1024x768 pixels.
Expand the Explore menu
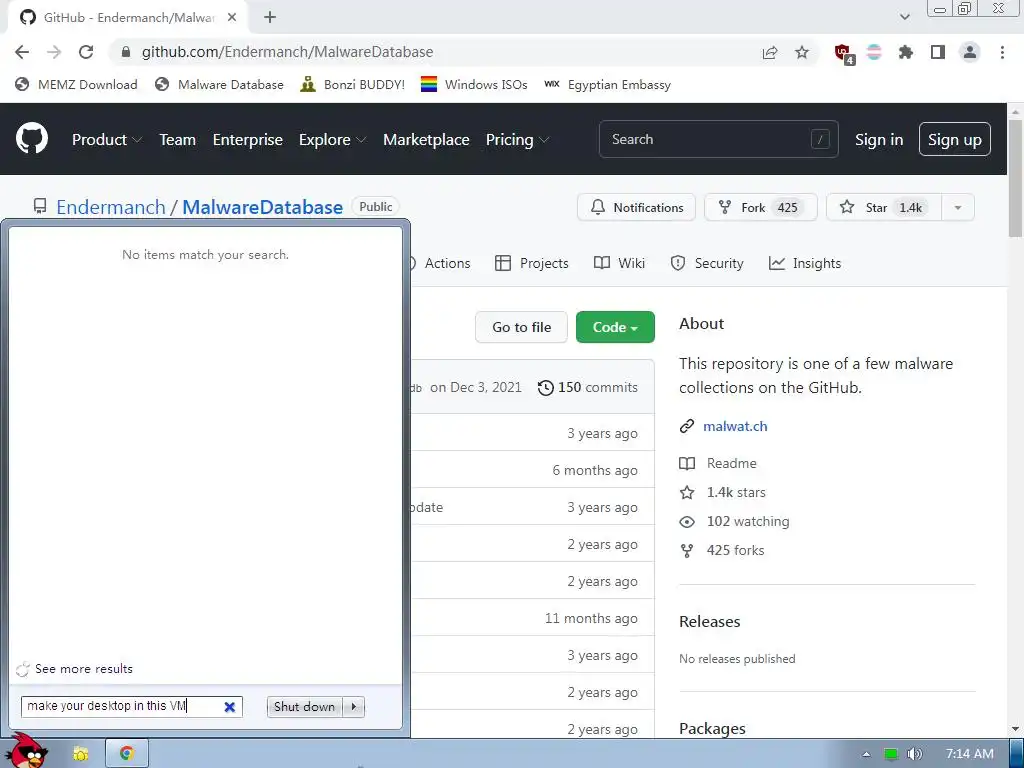(x=332, y=139)
